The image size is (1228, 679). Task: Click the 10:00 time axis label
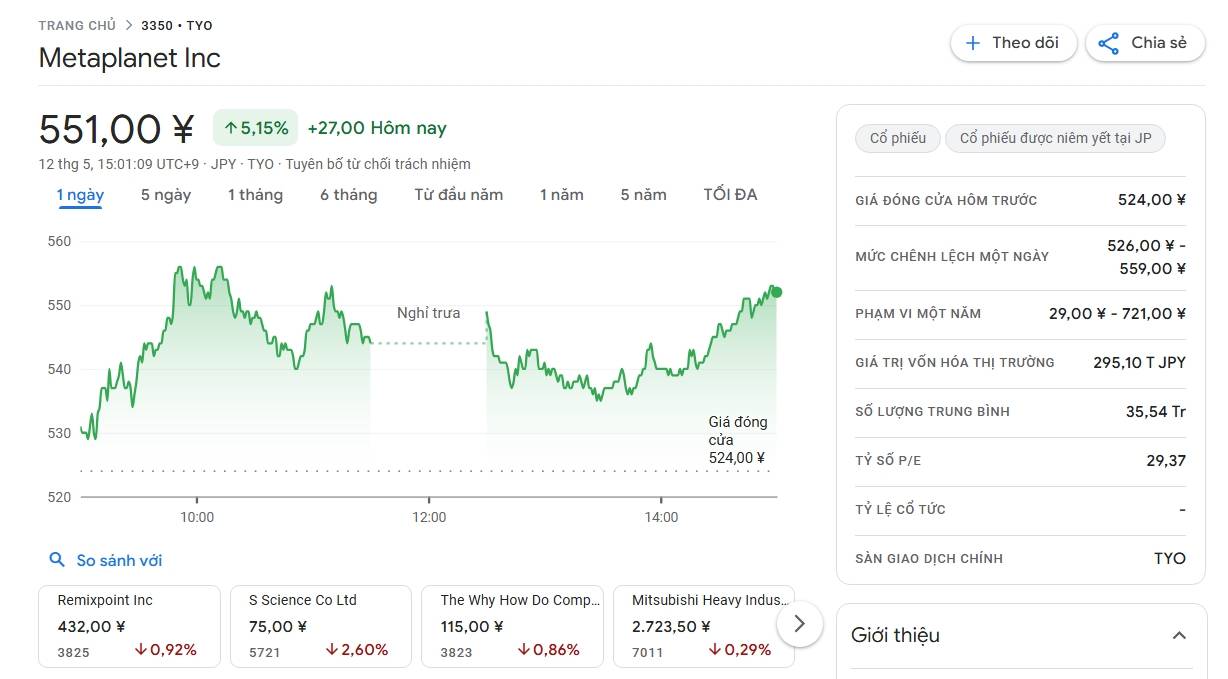pyautogui.click(x=197, y=517)
